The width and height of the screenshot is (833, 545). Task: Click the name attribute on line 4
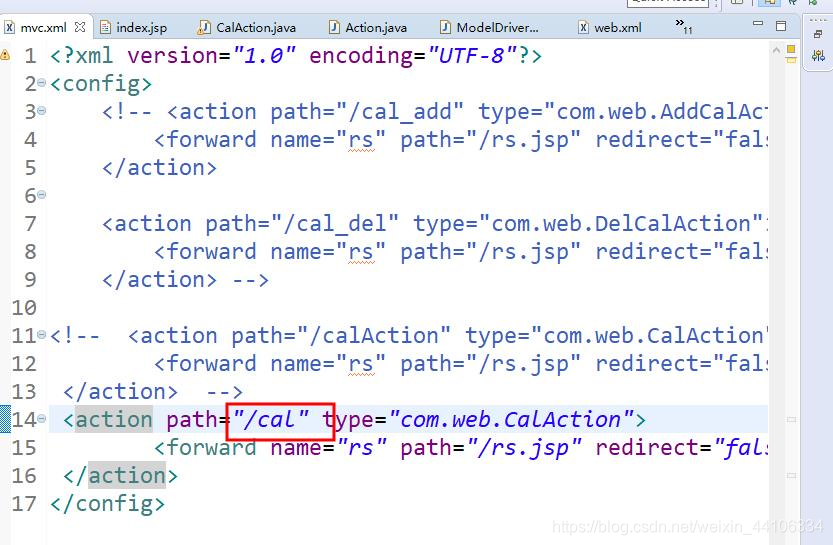click(296, 140)
